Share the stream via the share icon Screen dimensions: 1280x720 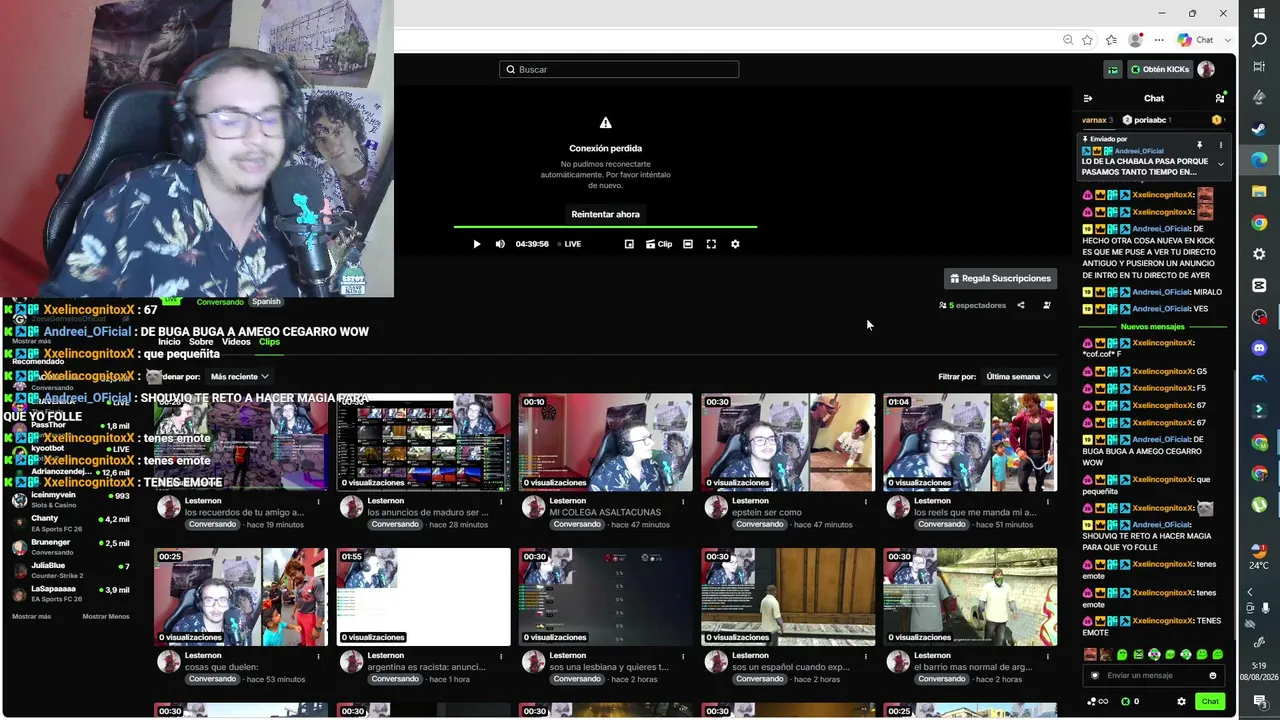[1021, 305]
